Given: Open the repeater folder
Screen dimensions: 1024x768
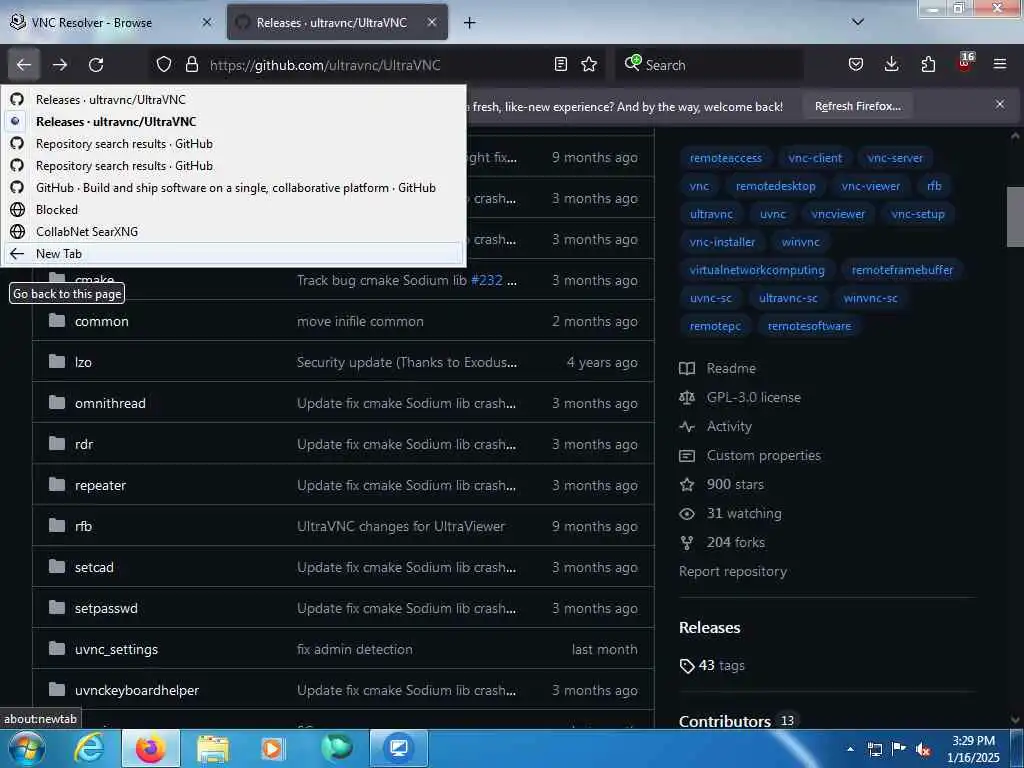Looking at the screenshot, I should coord(101,486).
